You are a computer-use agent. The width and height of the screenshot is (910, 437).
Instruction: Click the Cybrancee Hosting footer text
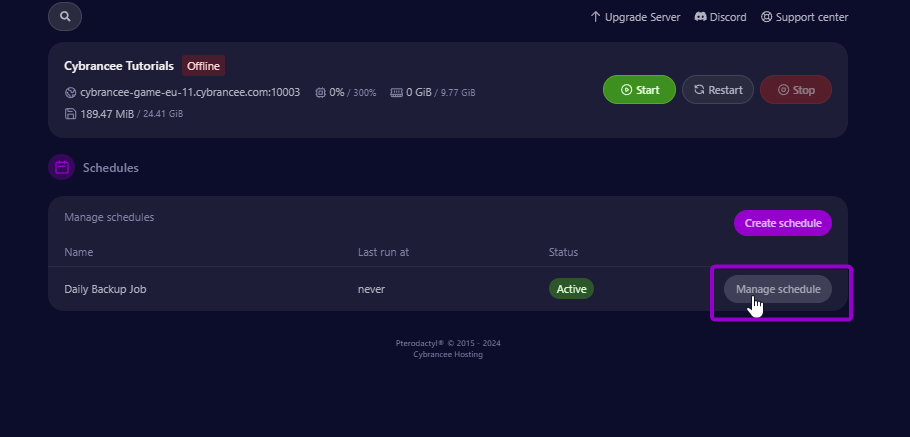(x=448, y=355)
